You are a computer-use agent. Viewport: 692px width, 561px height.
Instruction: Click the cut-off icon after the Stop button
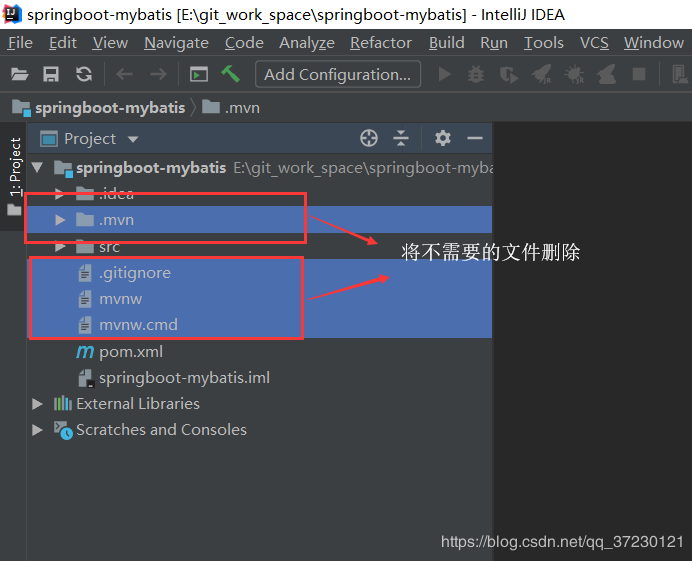tap(679, 74)
